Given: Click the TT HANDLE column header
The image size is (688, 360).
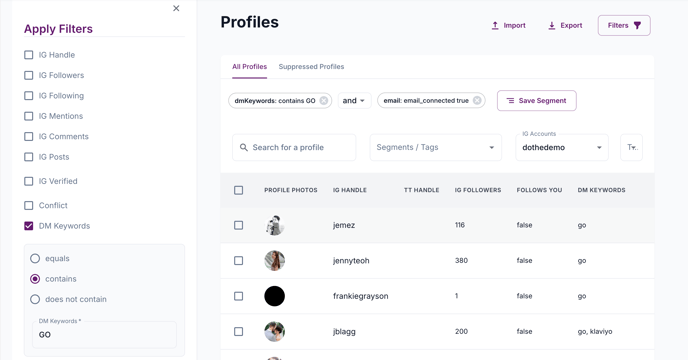Looking at the screenshot, I should click(x=422, y=190).
